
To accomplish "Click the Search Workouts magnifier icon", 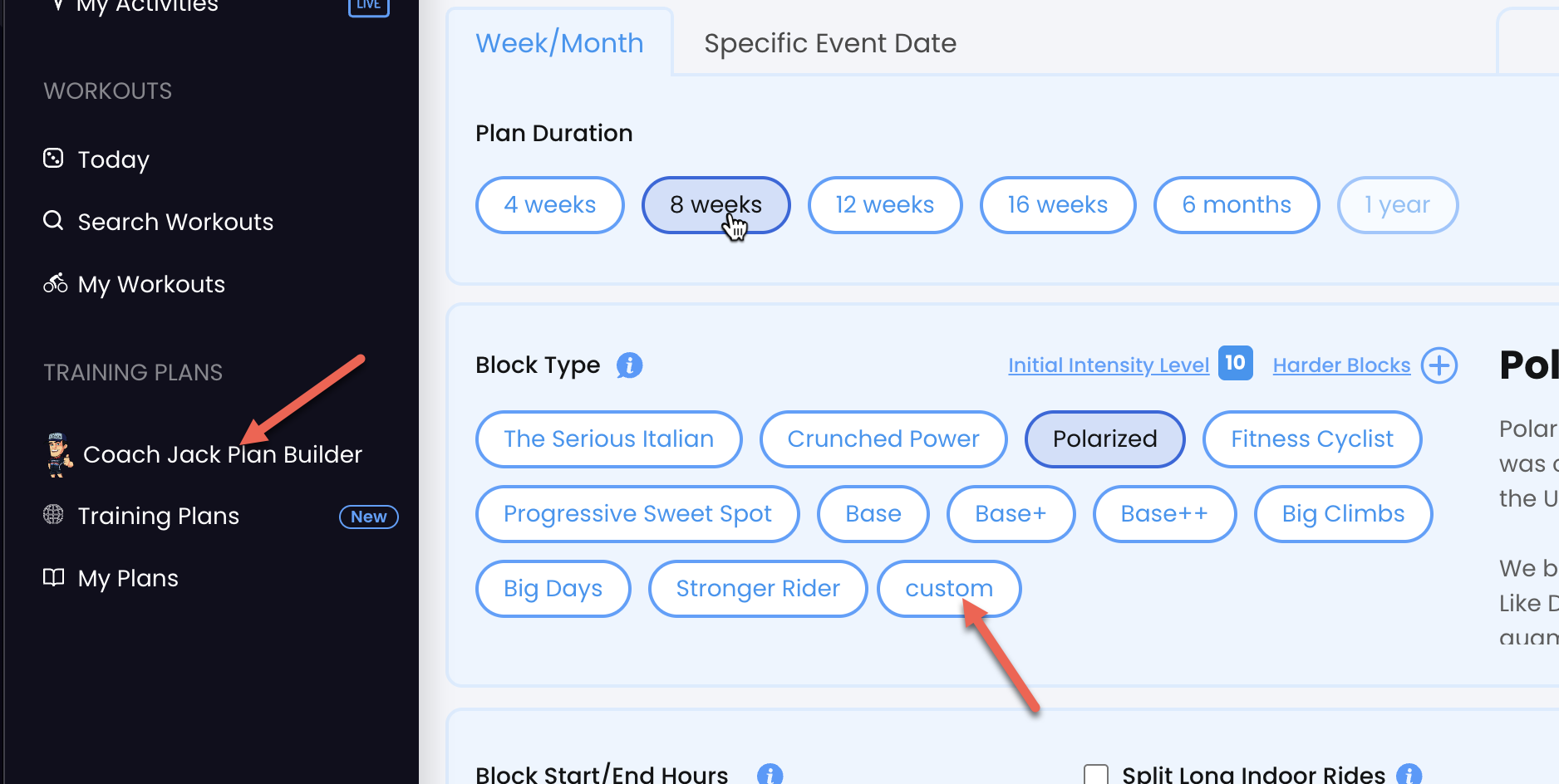I will 53,220.
